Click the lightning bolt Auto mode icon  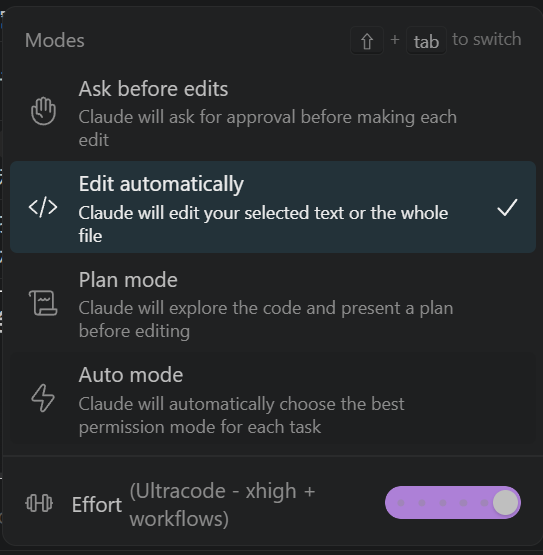tap(43, 398)
